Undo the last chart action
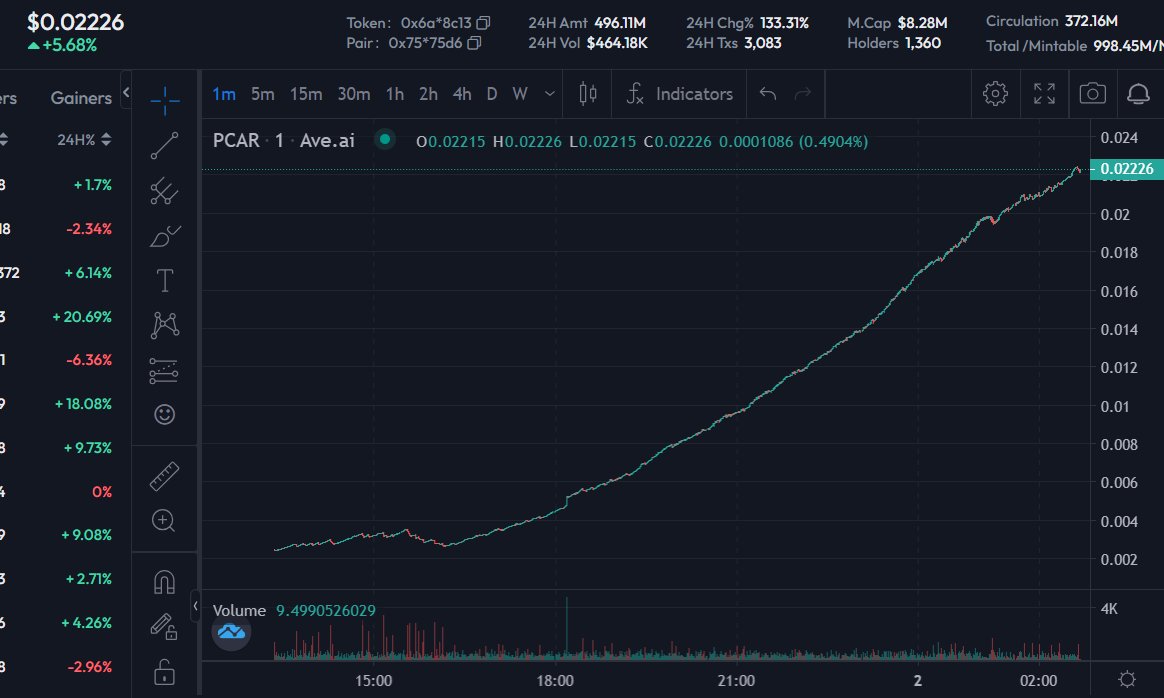1164x698 pixels. pyautogui.click(x=768, y=94)
